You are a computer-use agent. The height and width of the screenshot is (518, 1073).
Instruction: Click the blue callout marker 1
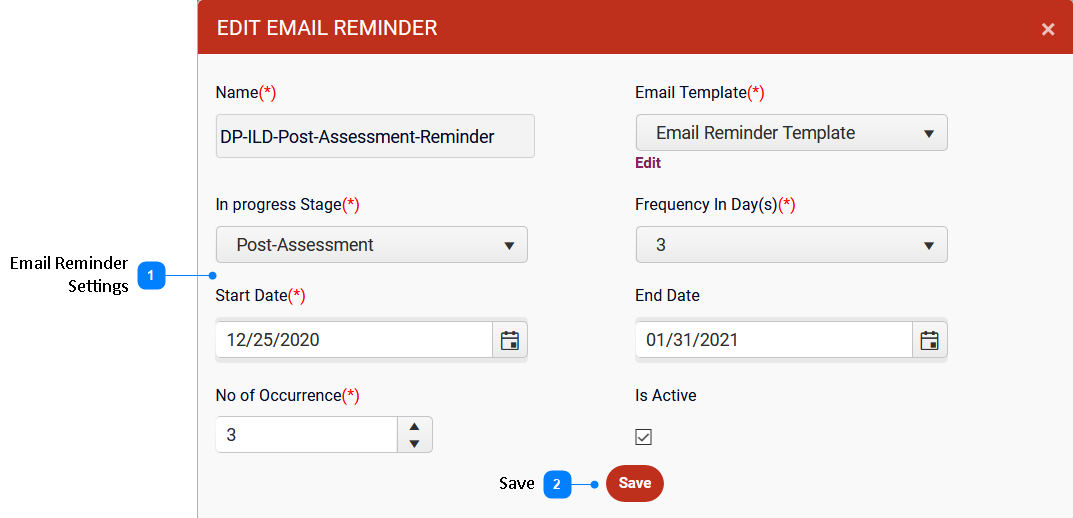(x=151, y=276)
